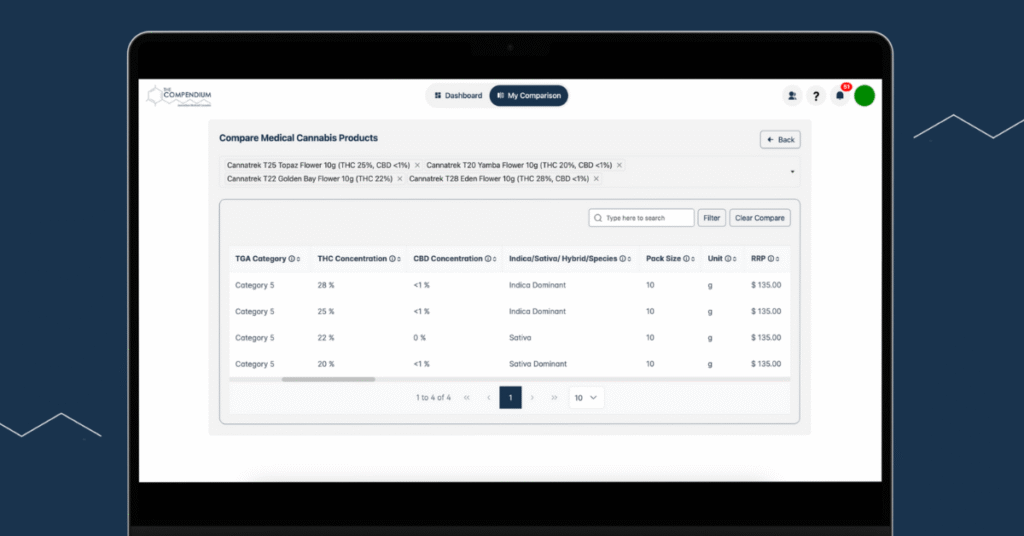Viewport: 1024px width, 536px height.
Task: Click $ 135.00 in the 20 % row
Action: tap(766, 364)
